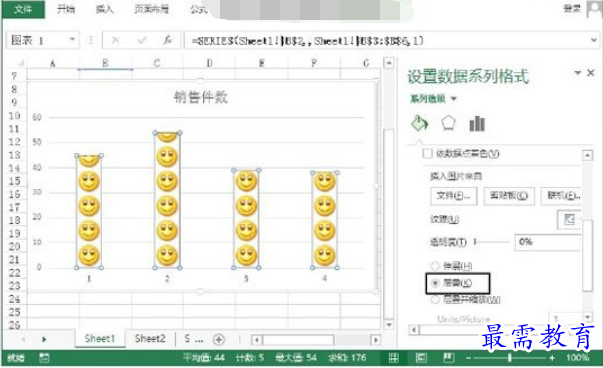This screenshot has height=368, width=603.
Task: Select the Stack radio option
Action: tap(435, 283)
